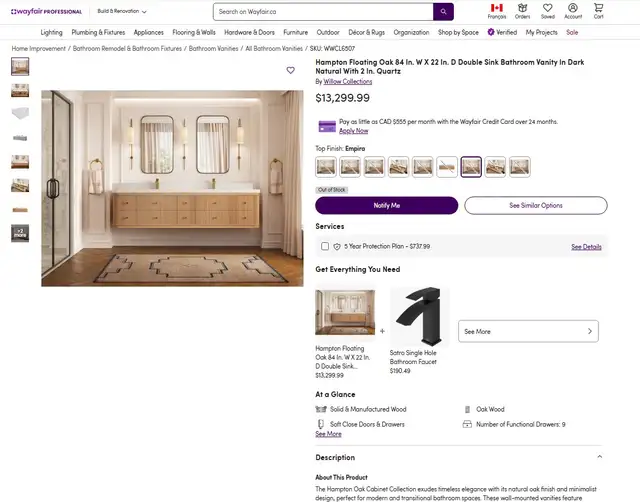This screenshot has height=502, width=640.
Task: Open the Flooring & Walls menu
Action: tap(193, 32)
